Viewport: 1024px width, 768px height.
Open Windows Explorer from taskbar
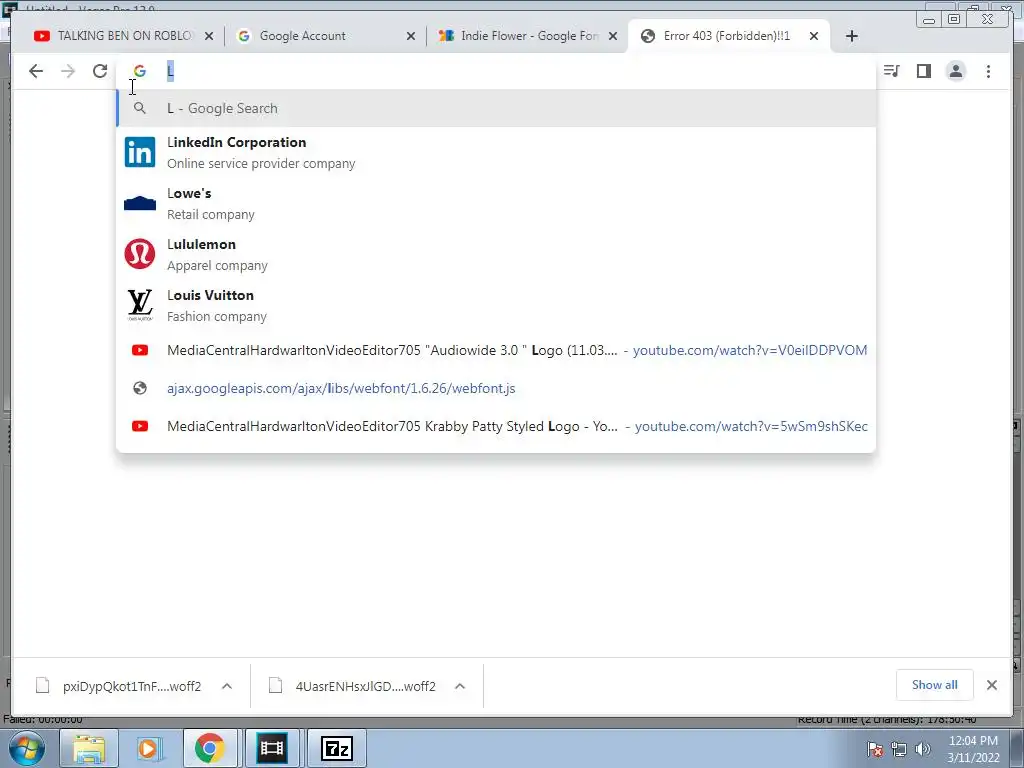89,748
